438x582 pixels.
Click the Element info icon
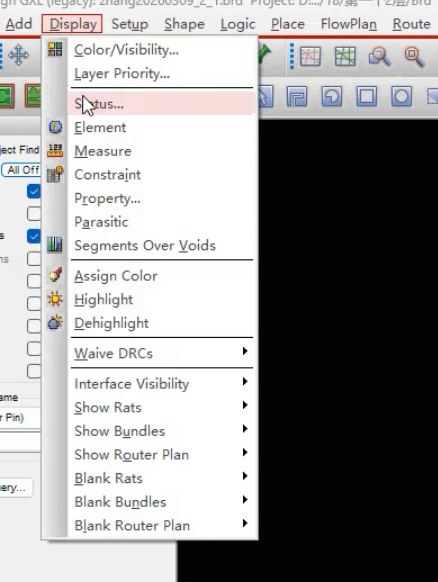point(55,127)
